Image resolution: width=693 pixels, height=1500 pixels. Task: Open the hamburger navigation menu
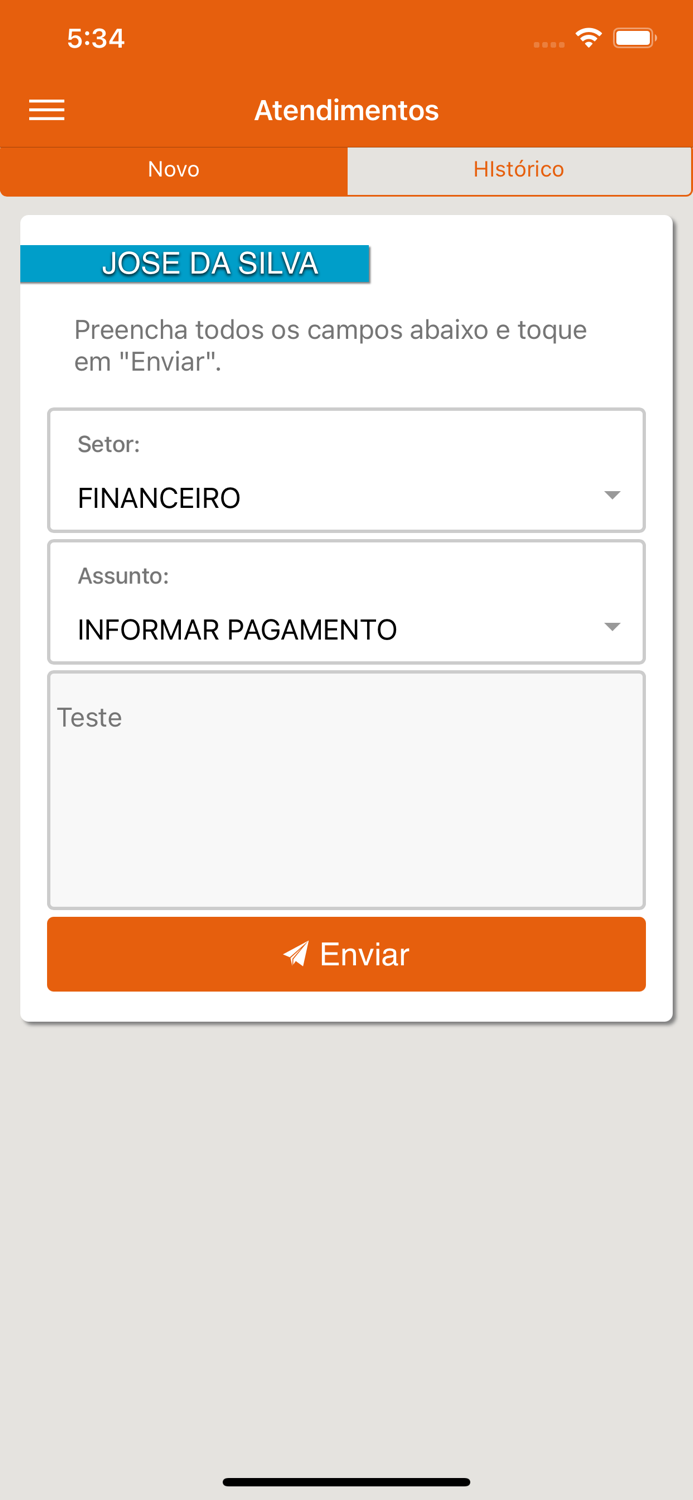tap(46, 110)
